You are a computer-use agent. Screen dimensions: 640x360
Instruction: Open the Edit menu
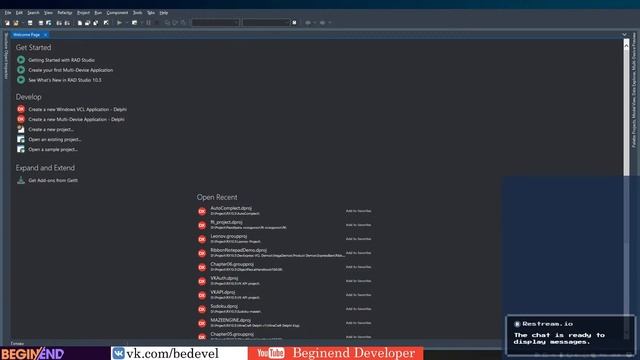coord(19,13)
